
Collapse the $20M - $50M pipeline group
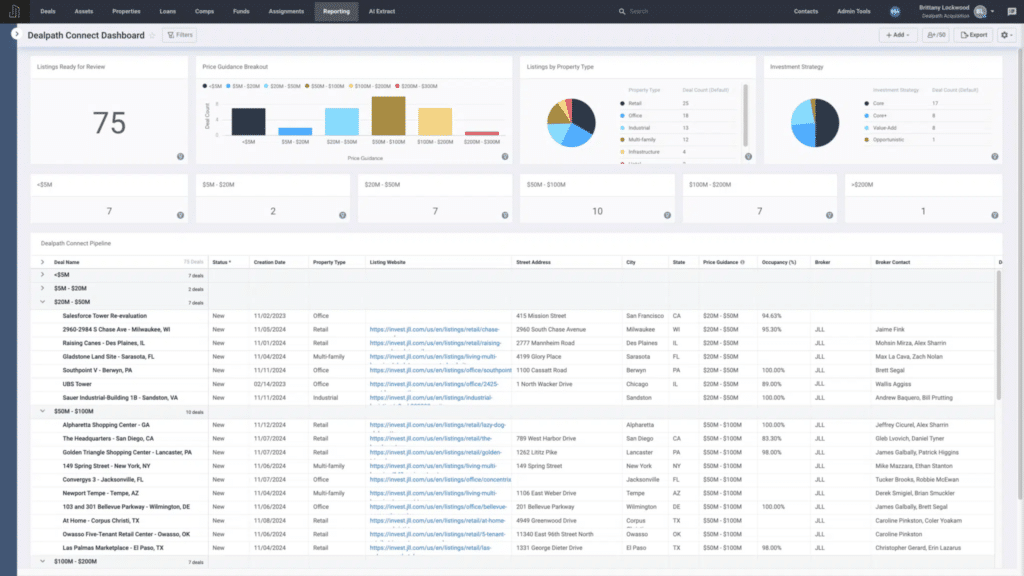pyautogui.click(x=42, y=302)
